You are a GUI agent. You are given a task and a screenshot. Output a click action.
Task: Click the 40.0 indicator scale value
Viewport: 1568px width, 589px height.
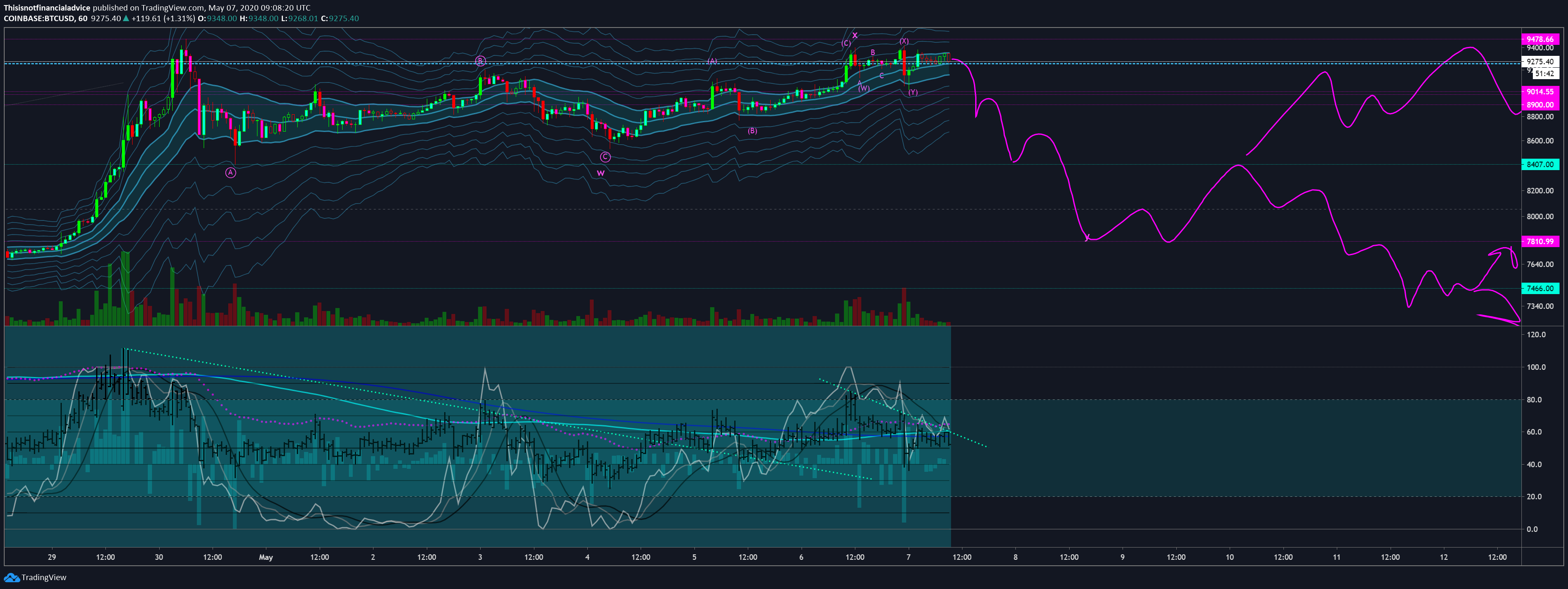tap(1534, 464)
